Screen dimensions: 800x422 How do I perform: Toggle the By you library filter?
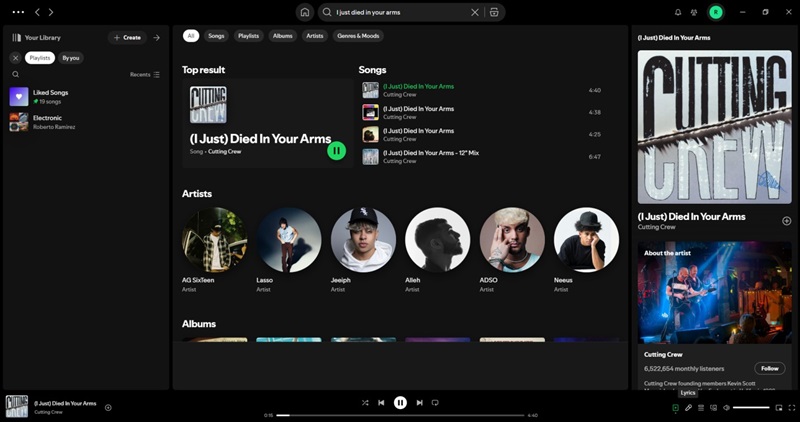71,58
